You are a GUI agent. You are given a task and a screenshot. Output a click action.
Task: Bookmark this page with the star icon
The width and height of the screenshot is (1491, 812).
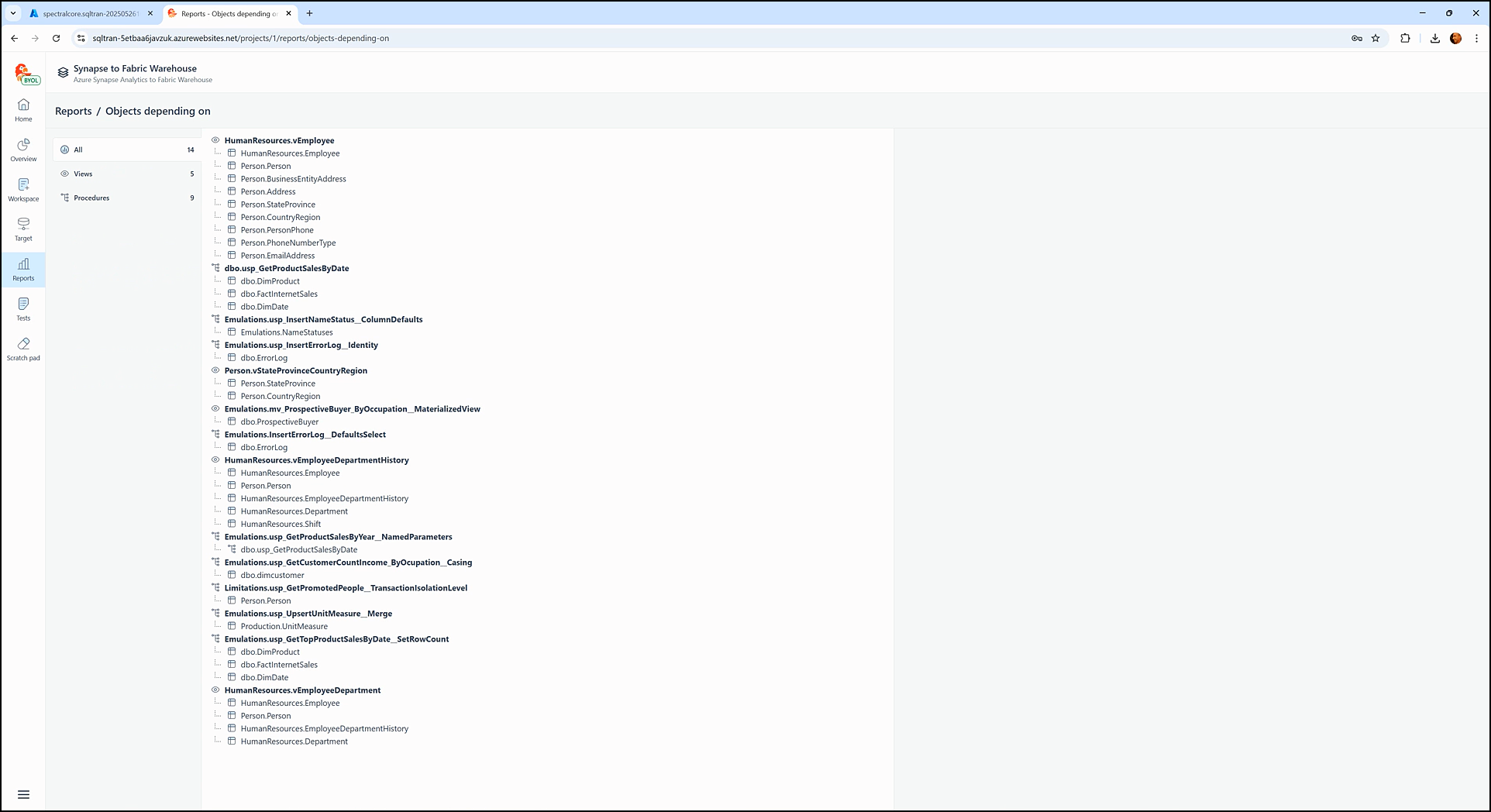[1376, 38]
